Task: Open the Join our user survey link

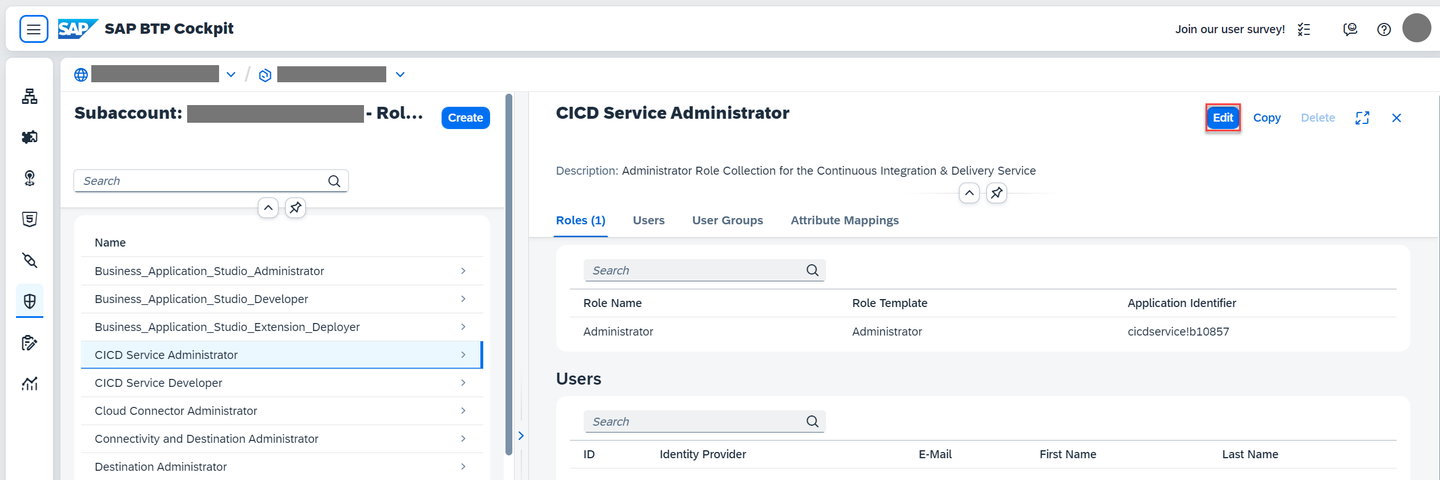Action: click(1230, 29)
